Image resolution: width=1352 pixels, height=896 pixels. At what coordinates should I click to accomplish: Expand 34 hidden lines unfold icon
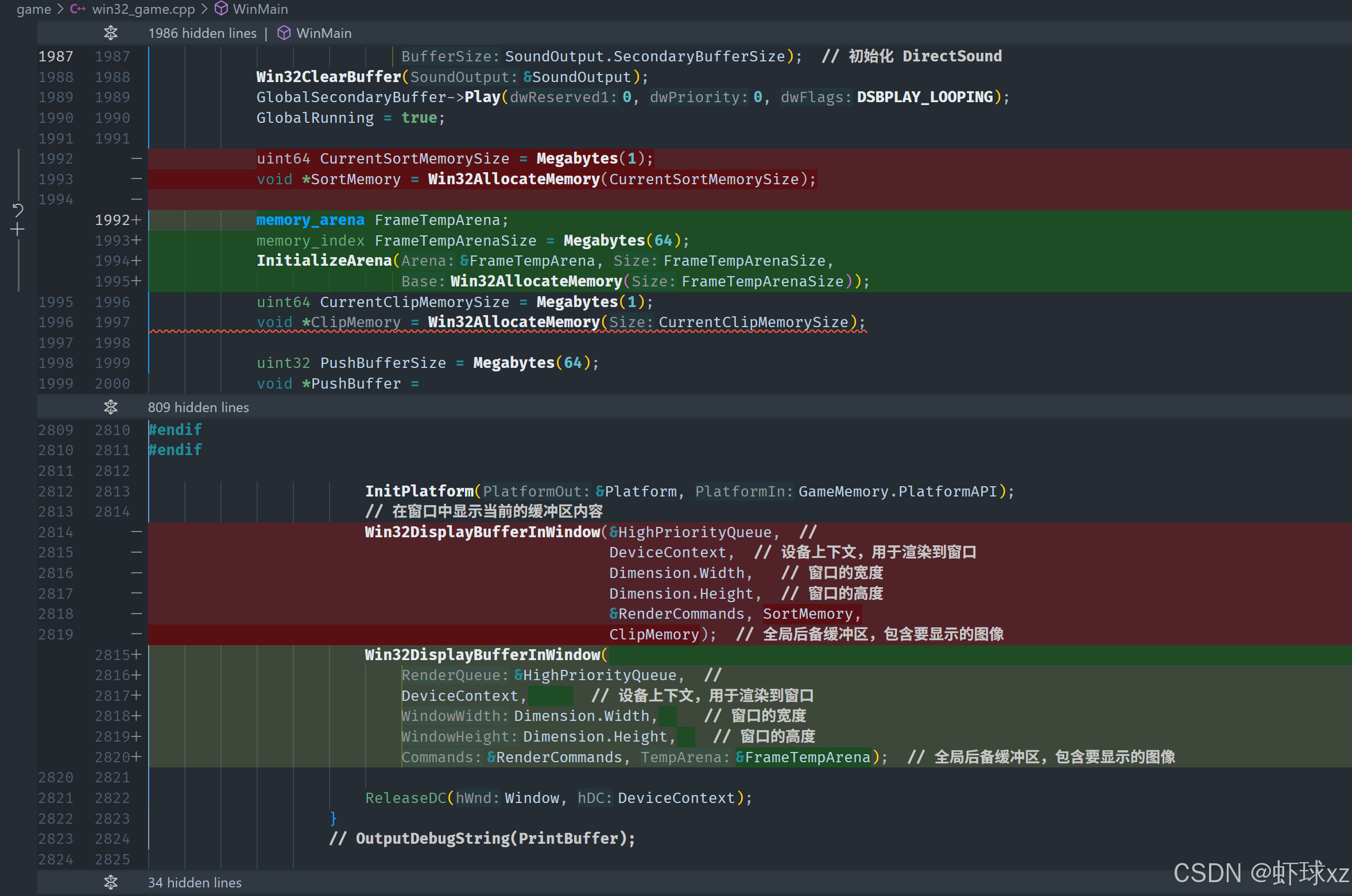tap(111, 882)
